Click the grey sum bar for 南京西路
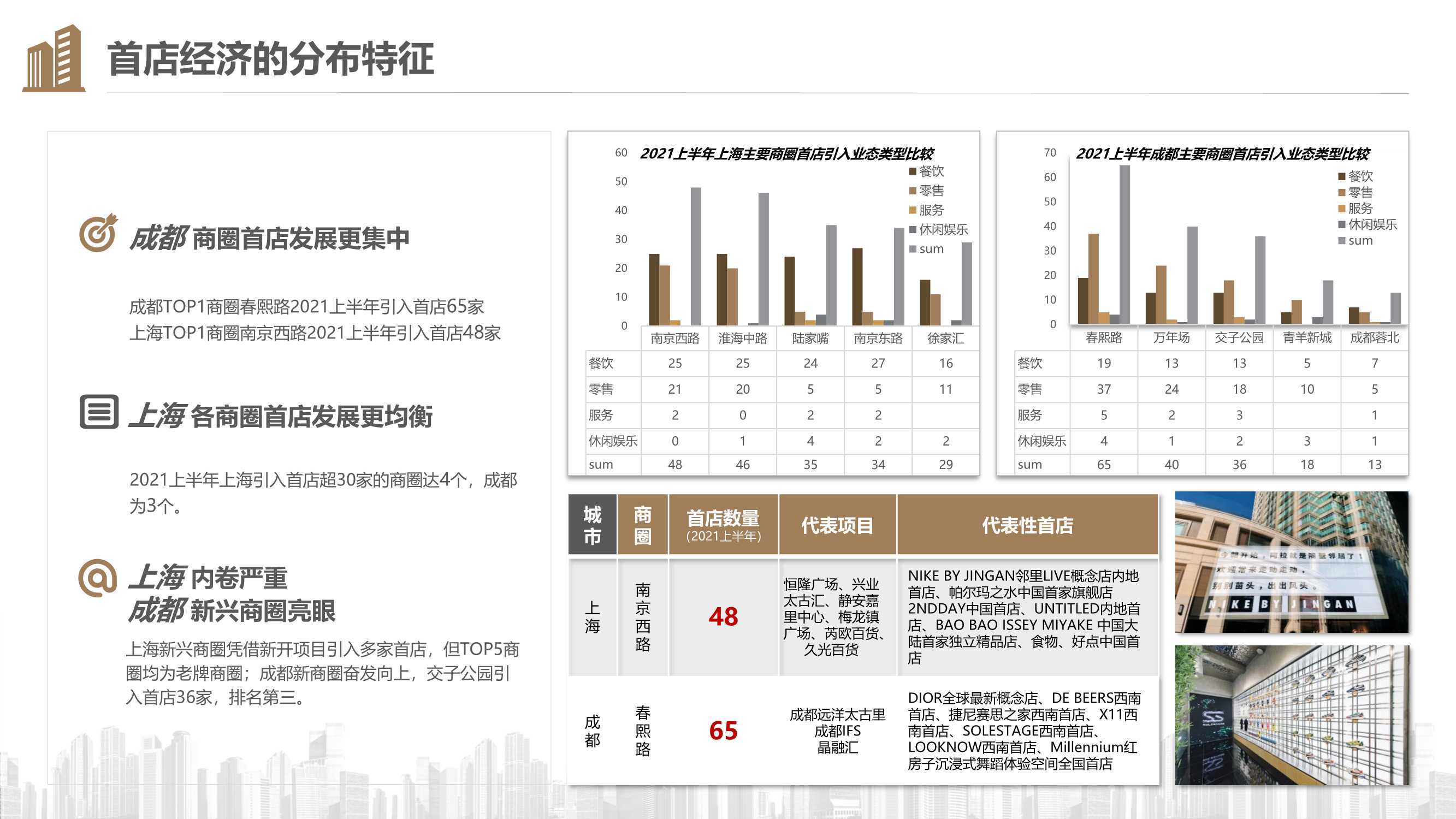The height and width of the screenshot is (819, 1456). coord(696,257)
